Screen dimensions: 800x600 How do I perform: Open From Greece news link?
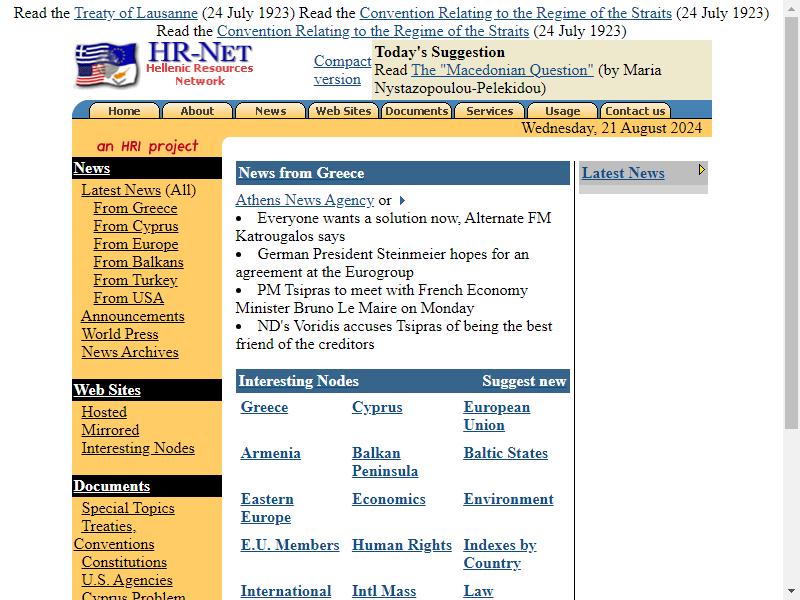[135, 208]
